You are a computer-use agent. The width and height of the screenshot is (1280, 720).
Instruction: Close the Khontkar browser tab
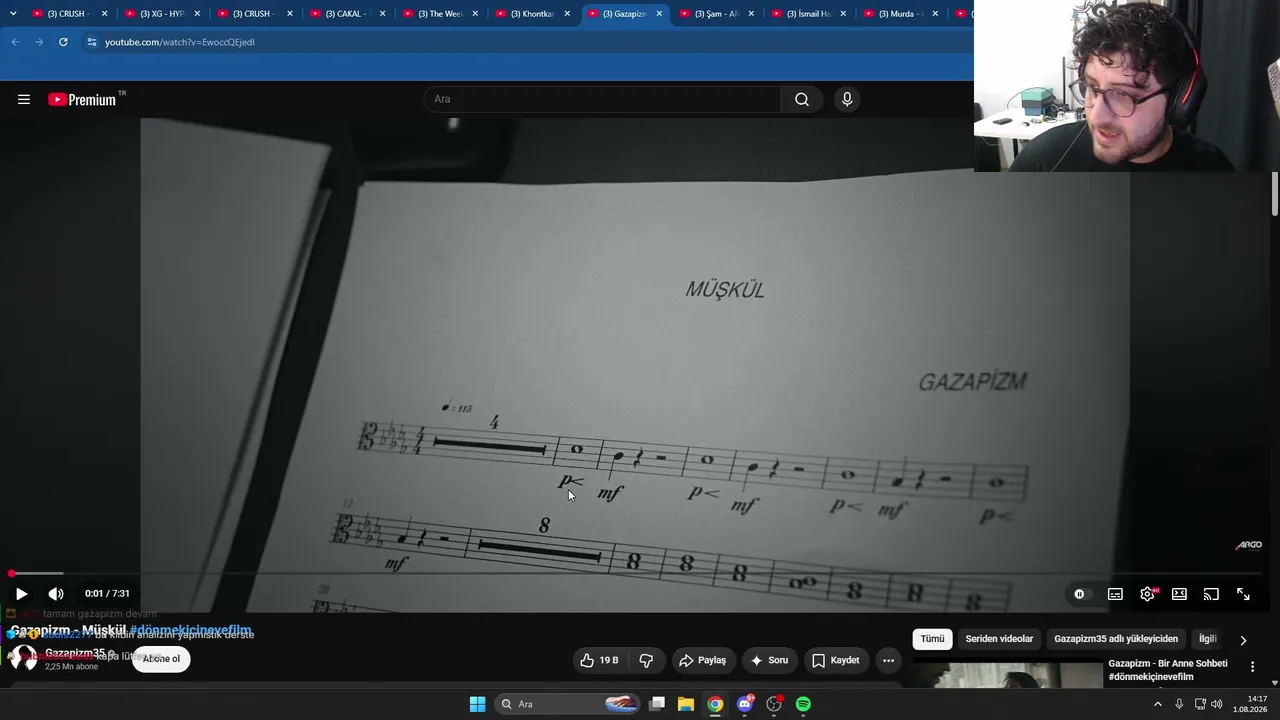tap(566, 14)
